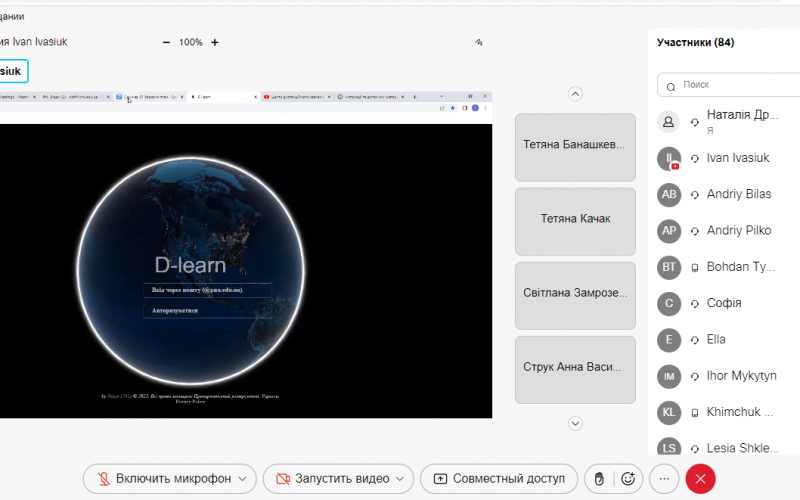Select Andriy Bilas in participants list
The image size is (800, 500).
click(738, 194)
